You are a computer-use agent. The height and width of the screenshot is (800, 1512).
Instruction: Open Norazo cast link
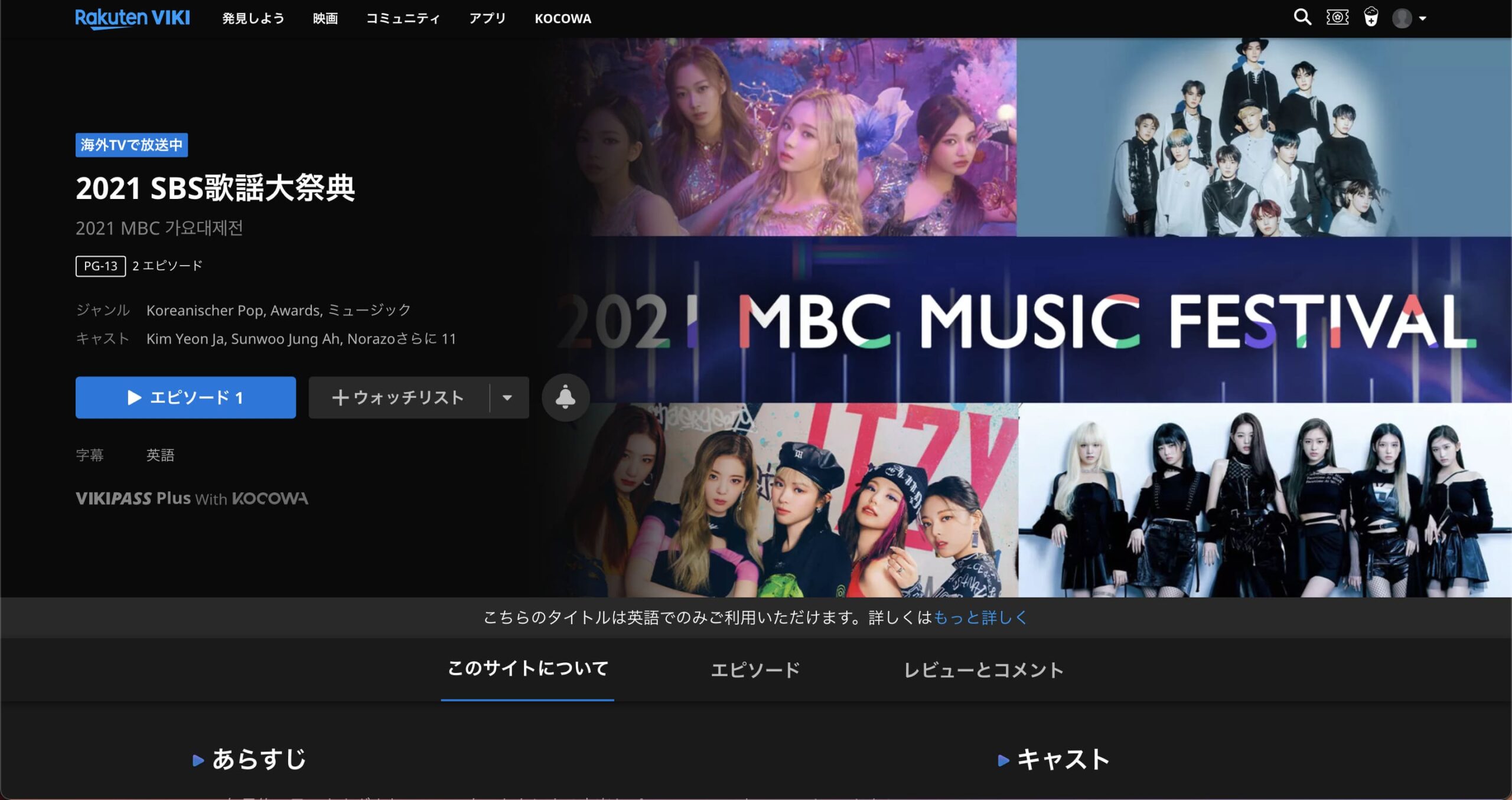(371, 338)
